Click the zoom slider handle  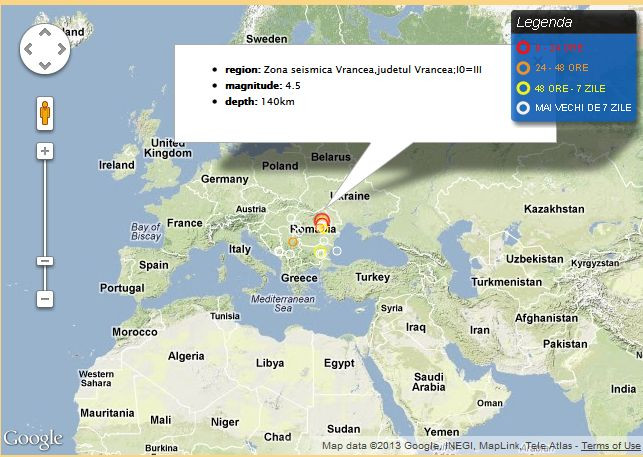[x=45, y=261]
